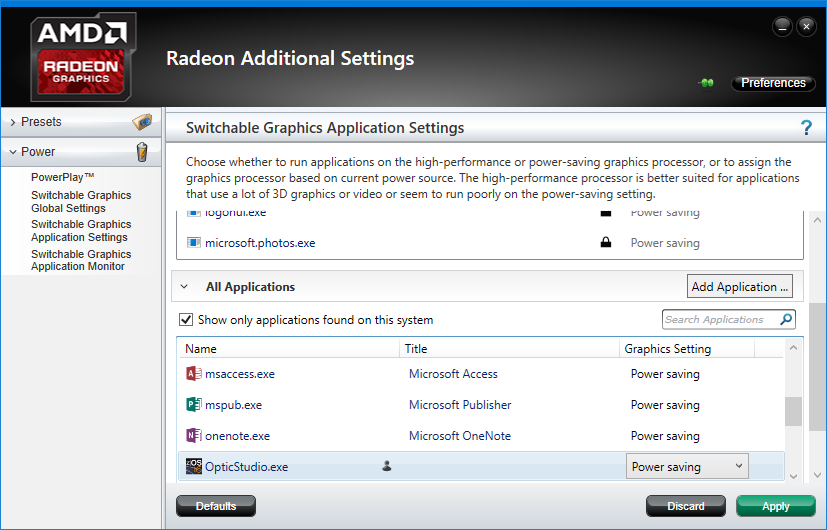Click the Presets panel icon
827x530 pixels.
coord(142,122)
